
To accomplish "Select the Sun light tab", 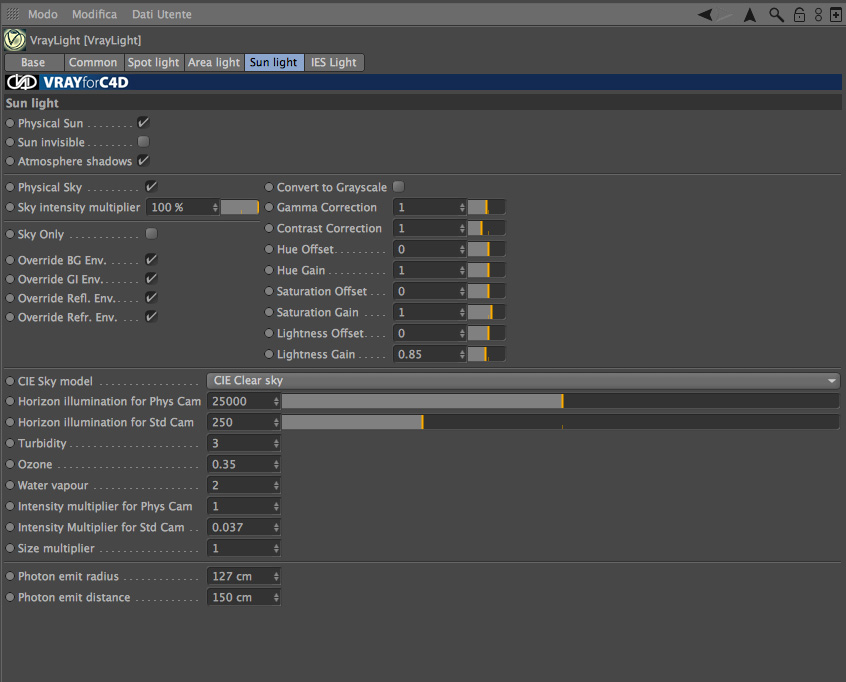I will [x=274, y=63].
